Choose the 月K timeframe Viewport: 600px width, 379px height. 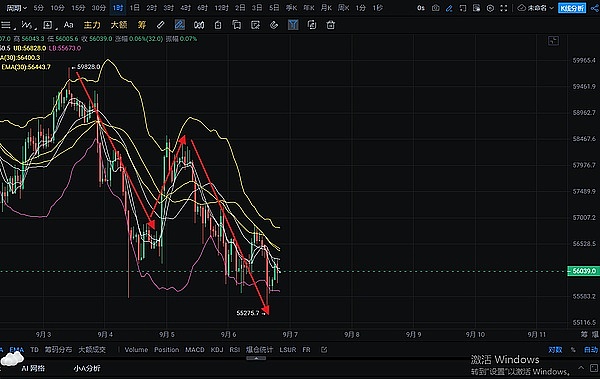coord(326,8)
